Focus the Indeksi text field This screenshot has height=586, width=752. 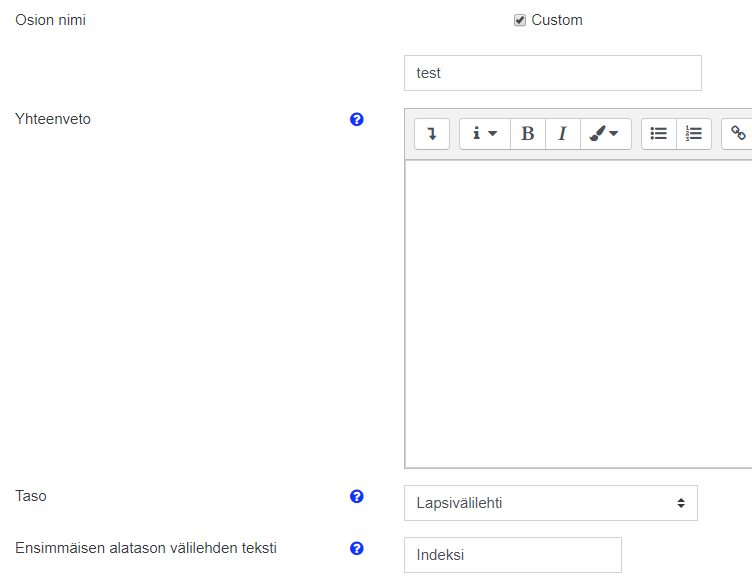coord(512,555)
